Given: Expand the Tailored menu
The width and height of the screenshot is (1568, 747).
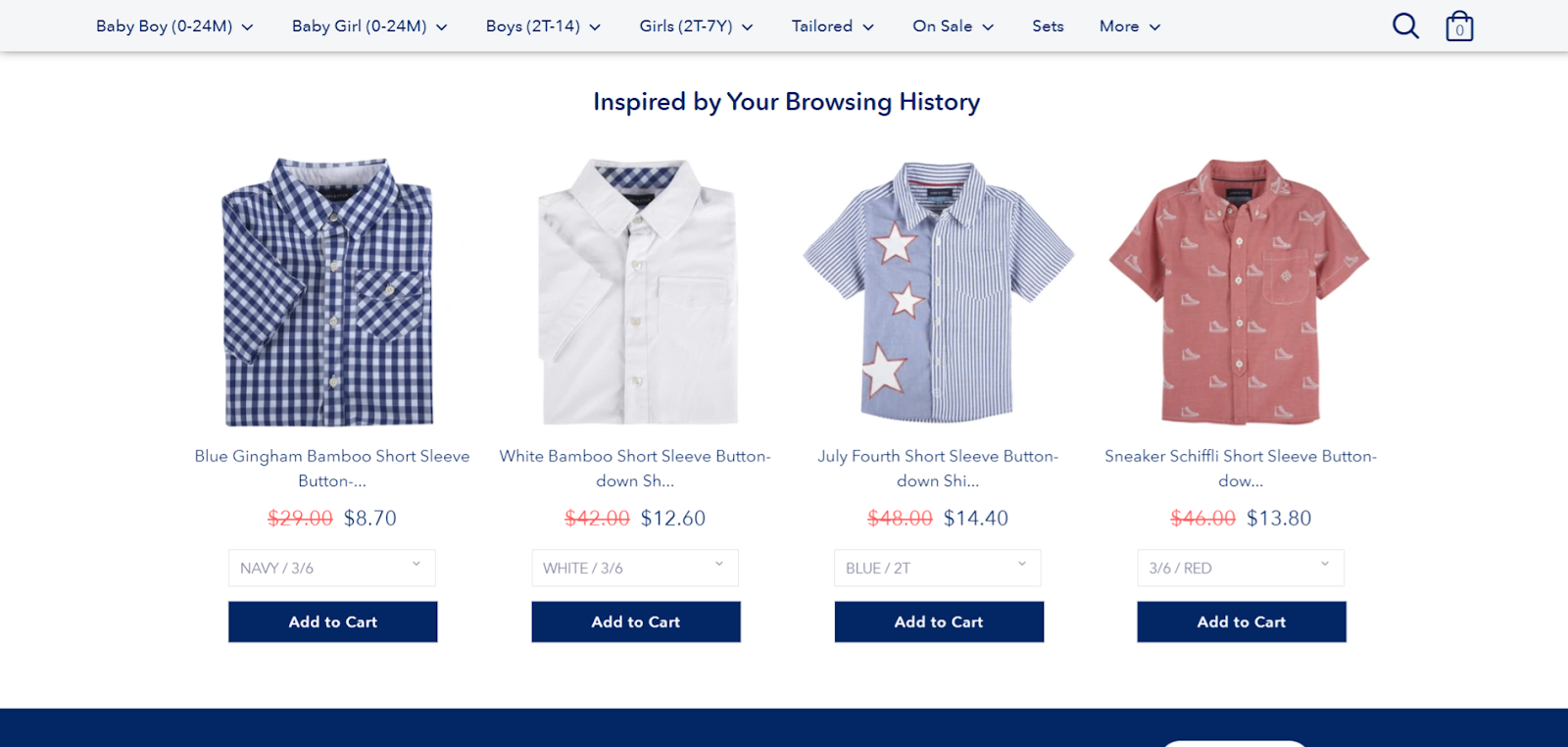Looking at the screenshot, I should 832,26.
